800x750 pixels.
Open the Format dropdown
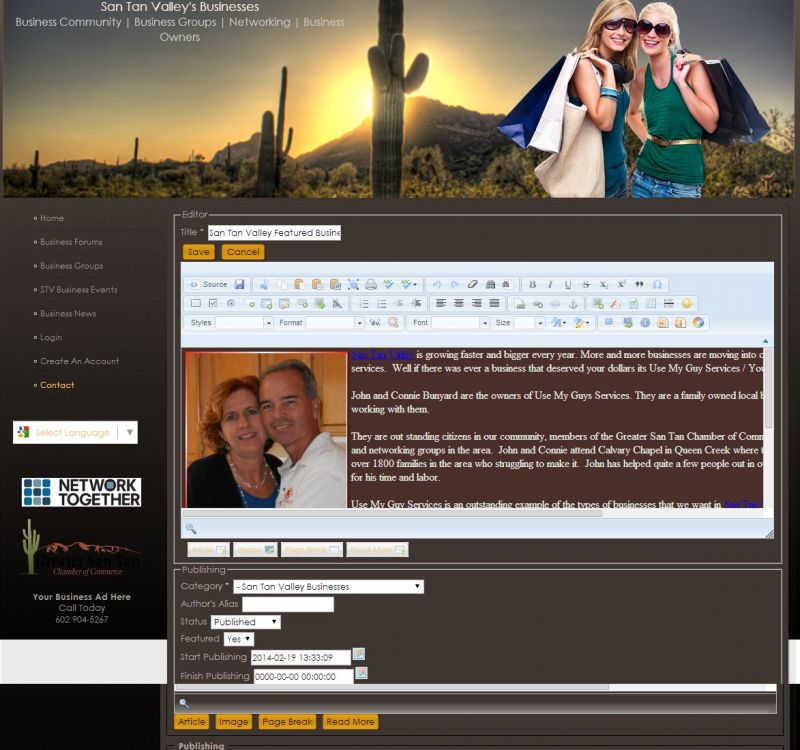click(335, 322)
